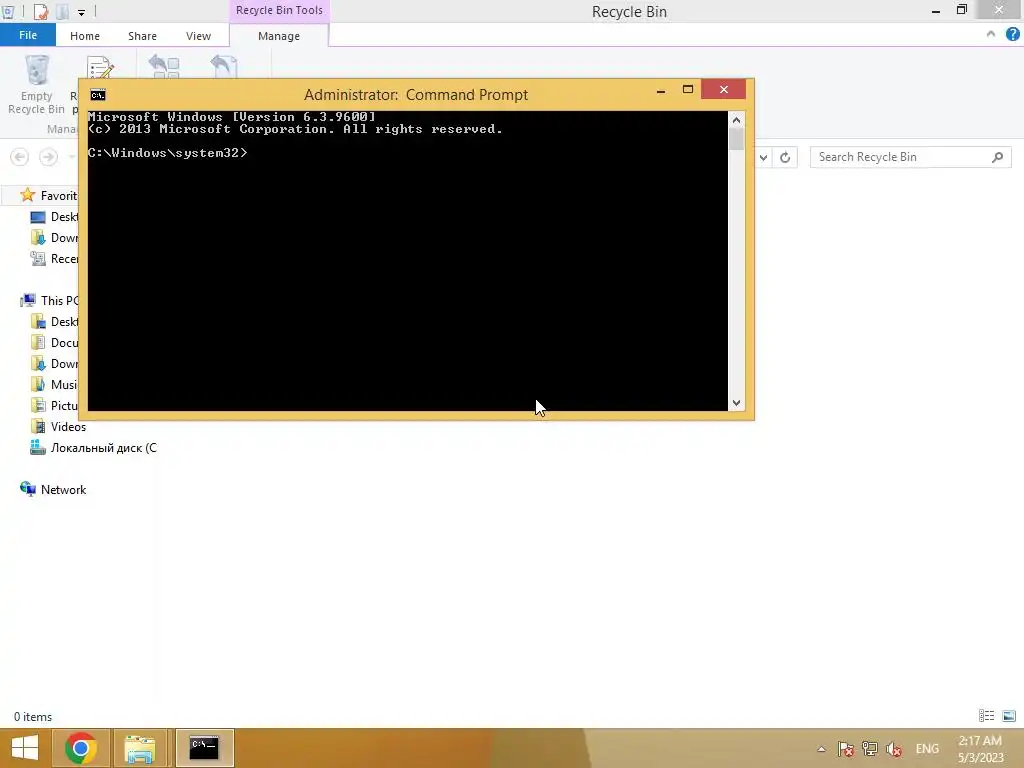Switch to the Share ribbon tab
The height and width of the screenshot is (768, 1024).
[142, 36]
